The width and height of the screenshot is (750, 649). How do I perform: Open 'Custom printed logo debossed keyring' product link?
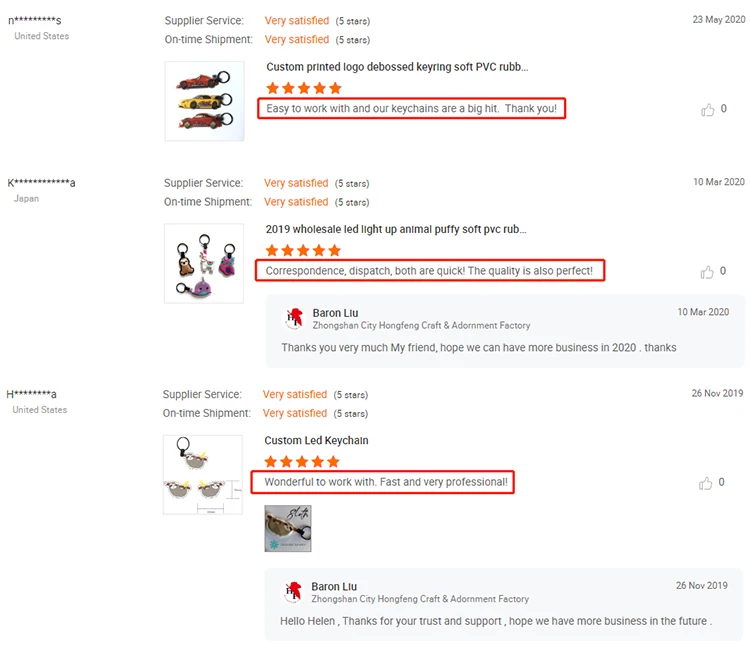(397, 67)
